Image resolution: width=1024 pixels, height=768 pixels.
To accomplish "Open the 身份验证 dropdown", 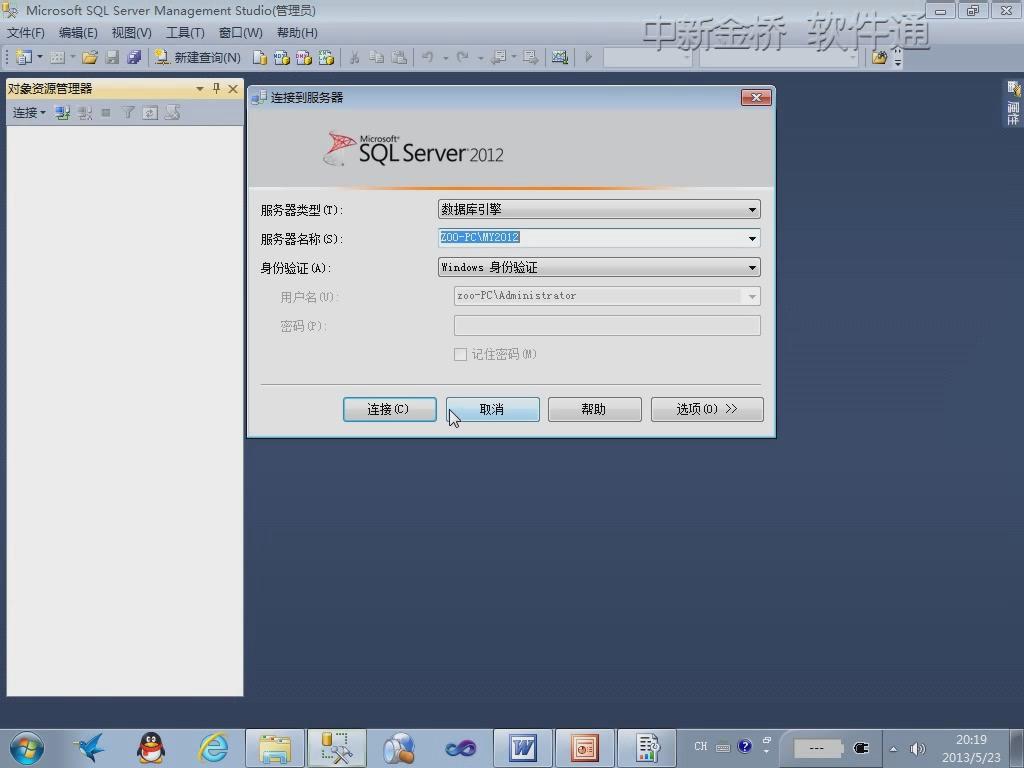I will 599,267.
